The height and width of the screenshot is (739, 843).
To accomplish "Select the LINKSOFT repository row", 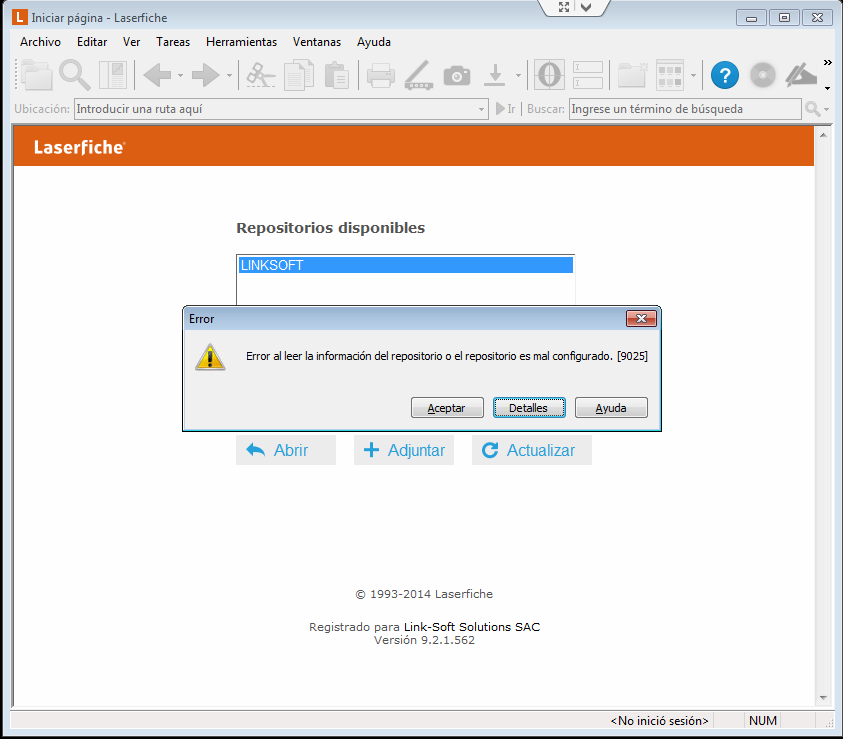I will 406,265.
